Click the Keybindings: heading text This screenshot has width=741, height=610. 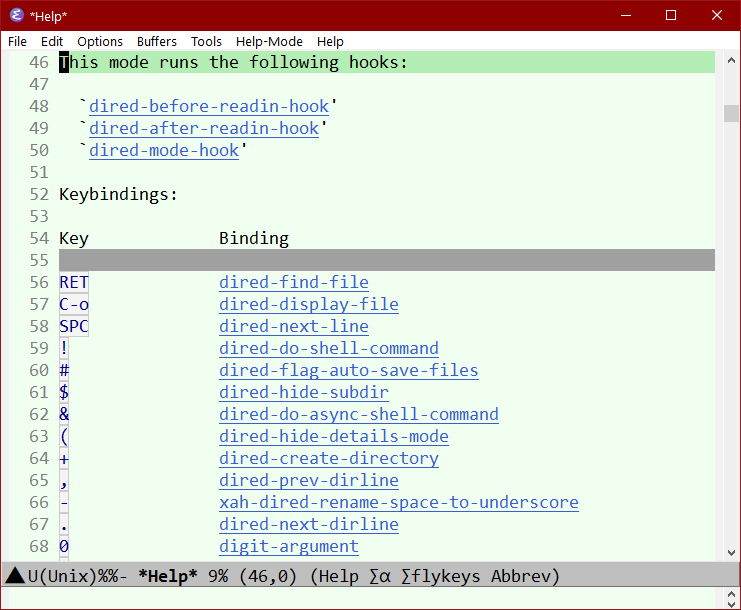pos(118,195)
